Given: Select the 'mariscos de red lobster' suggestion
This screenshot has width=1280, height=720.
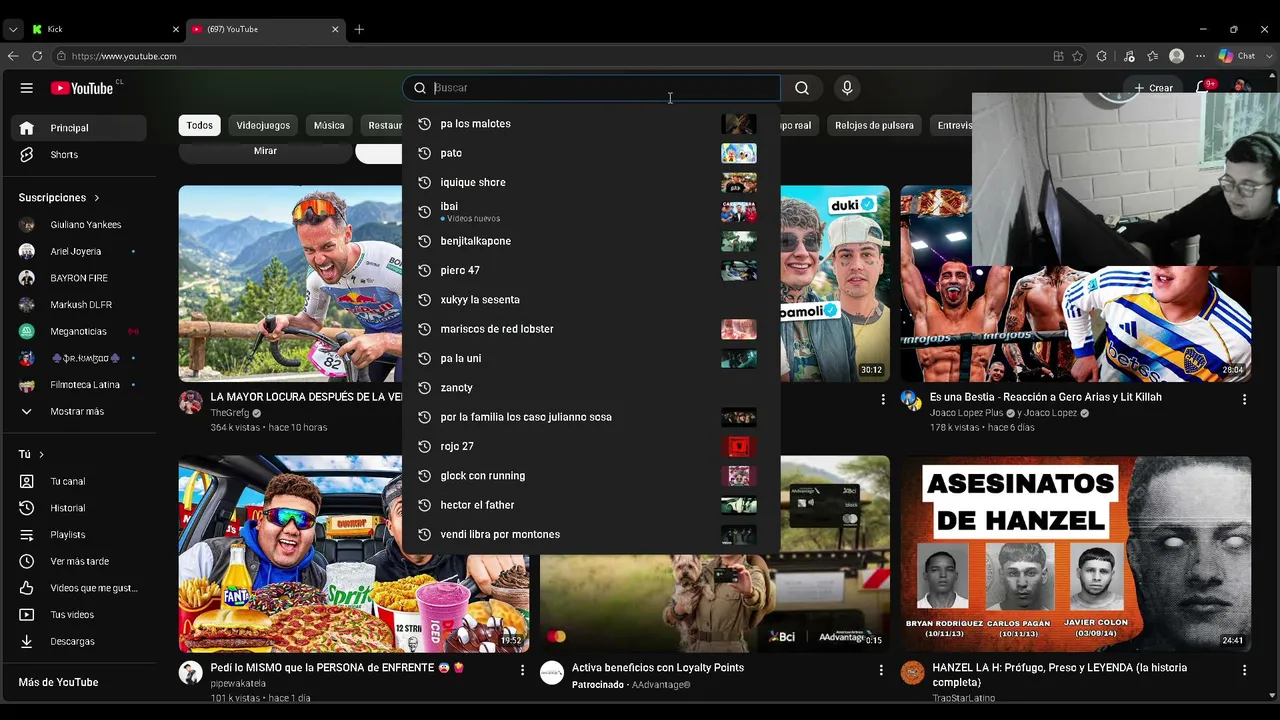Looking at the screenshot, I should tap(591, 329).
